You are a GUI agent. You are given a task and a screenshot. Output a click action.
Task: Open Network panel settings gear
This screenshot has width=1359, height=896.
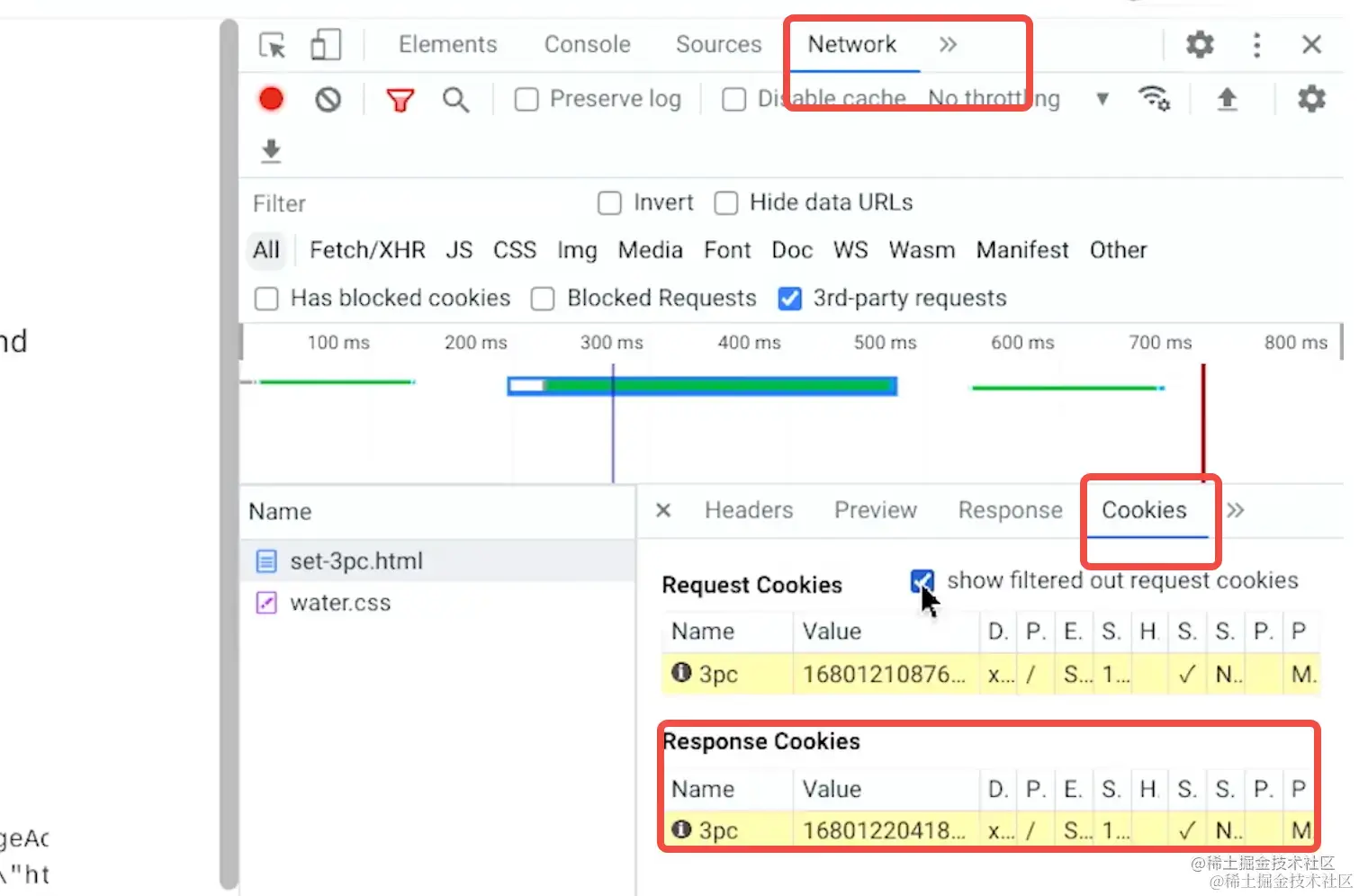[1311, 98]
